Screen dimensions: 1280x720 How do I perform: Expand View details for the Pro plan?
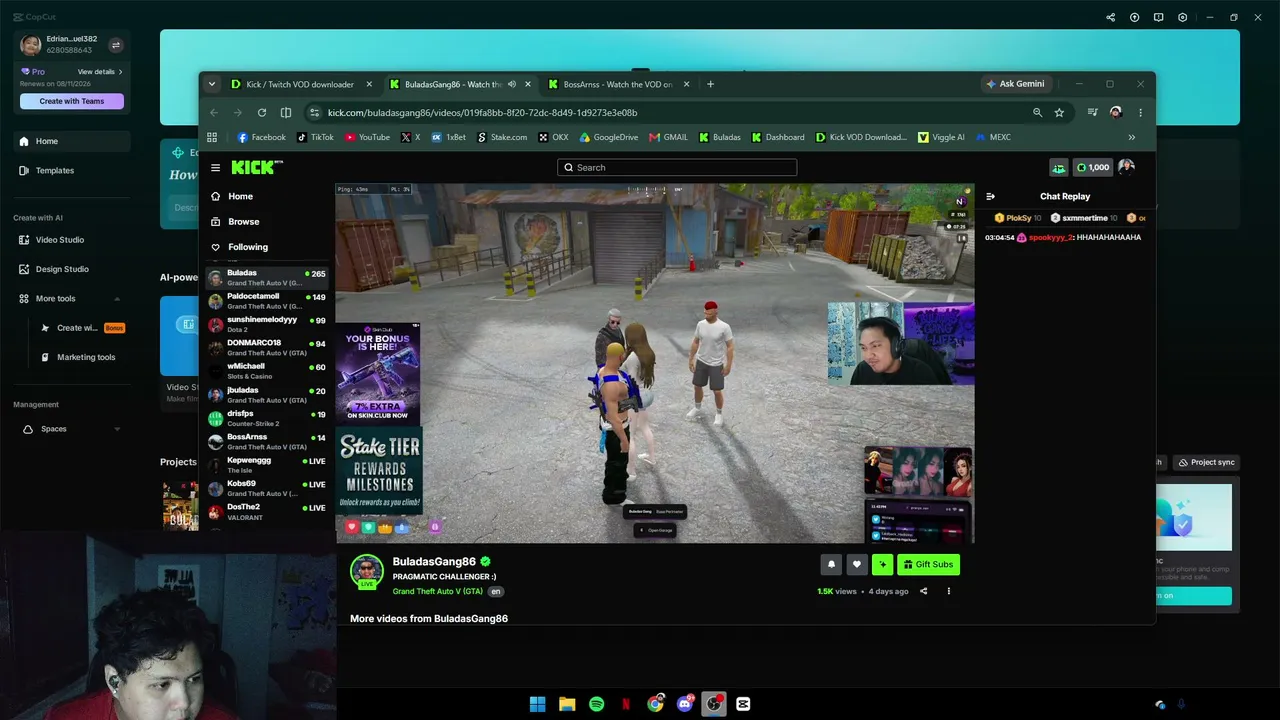click(x=100, y=72)
